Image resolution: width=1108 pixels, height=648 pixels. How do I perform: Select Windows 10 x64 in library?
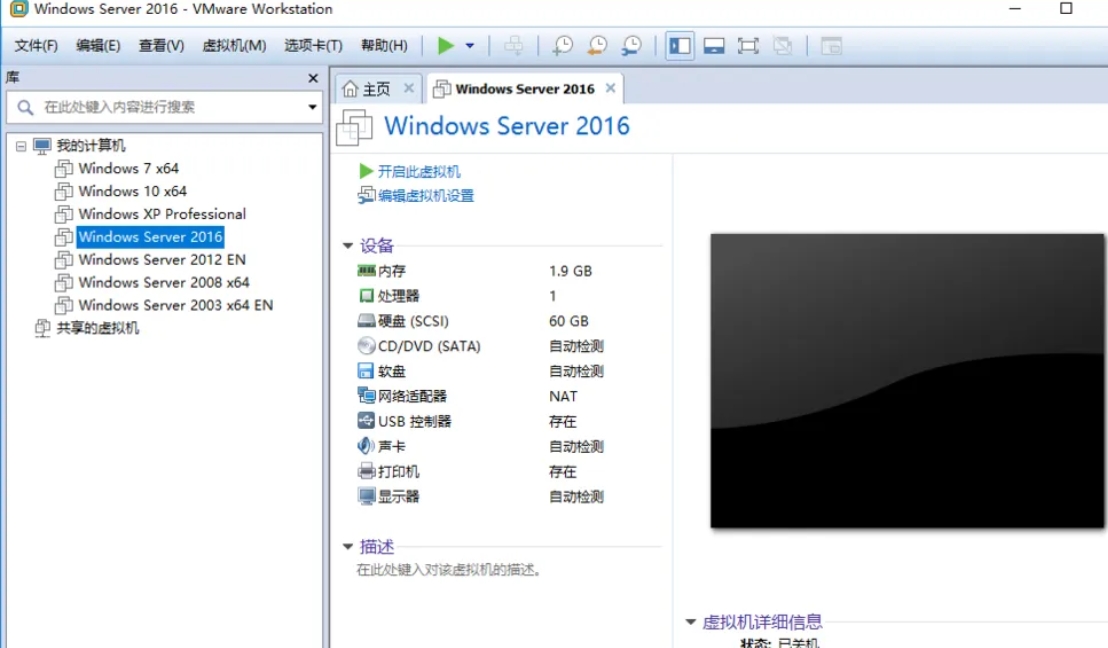click(132, 191)
